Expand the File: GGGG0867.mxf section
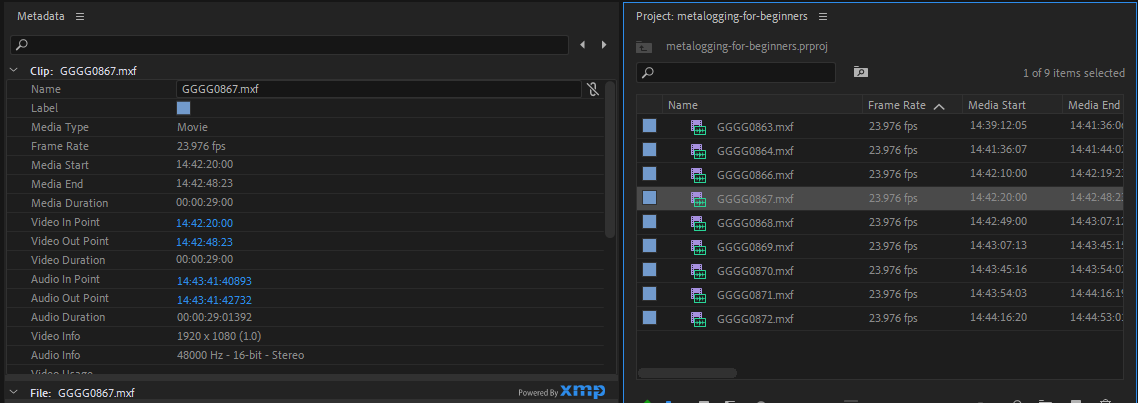The height and width of the screenshot is (403, 1138). click(x=13, y=393)
